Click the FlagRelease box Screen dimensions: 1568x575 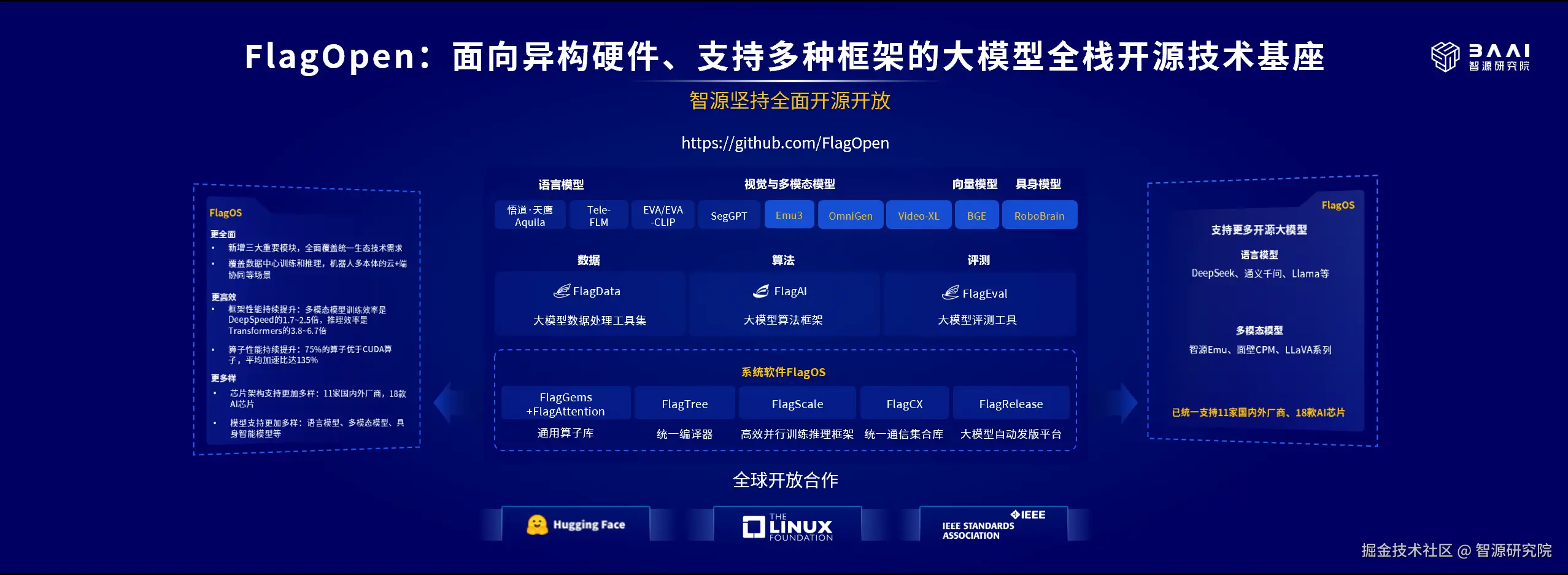[1011, 404]
